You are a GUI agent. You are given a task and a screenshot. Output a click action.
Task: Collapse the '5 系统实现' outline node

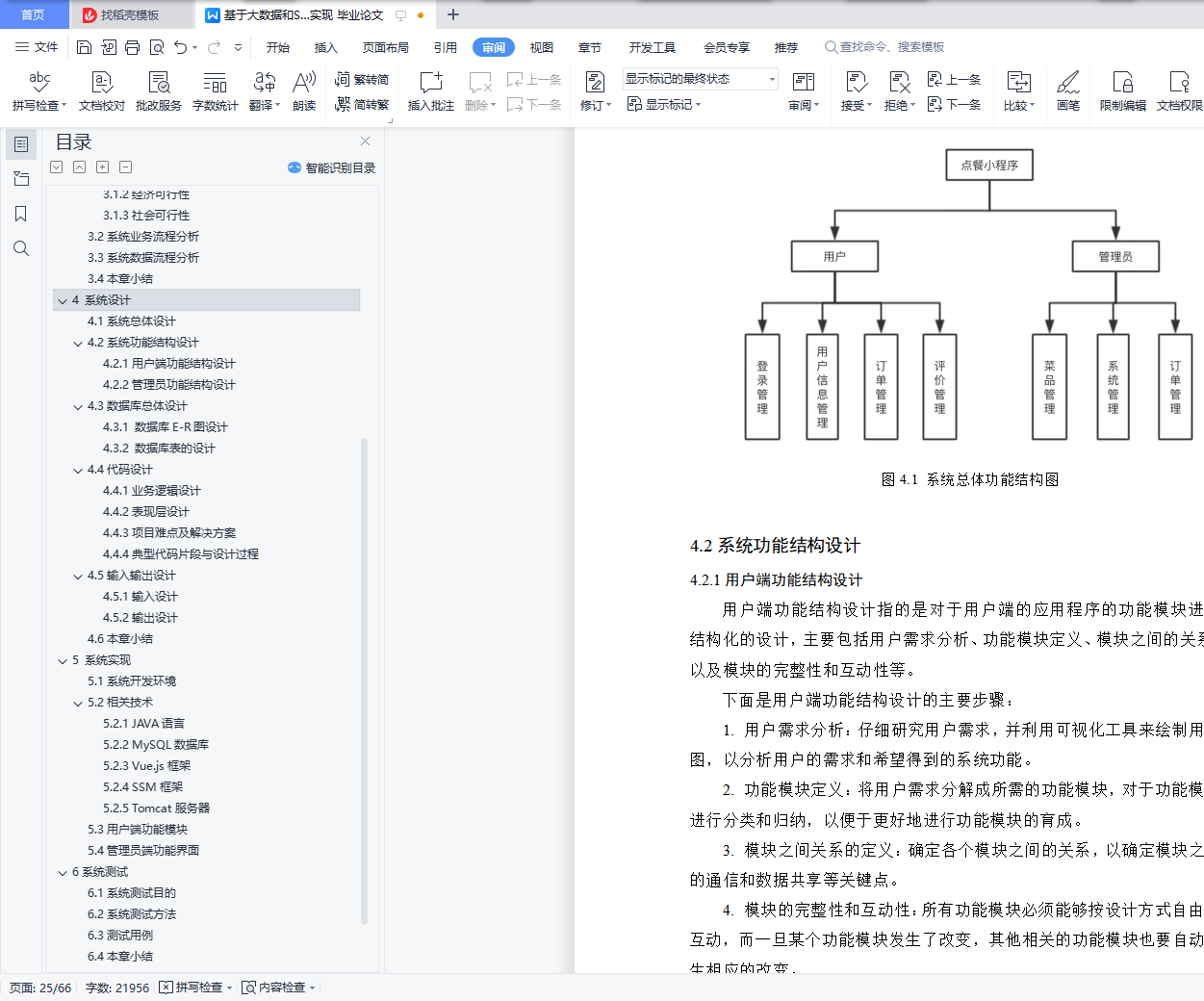(63, 660)
